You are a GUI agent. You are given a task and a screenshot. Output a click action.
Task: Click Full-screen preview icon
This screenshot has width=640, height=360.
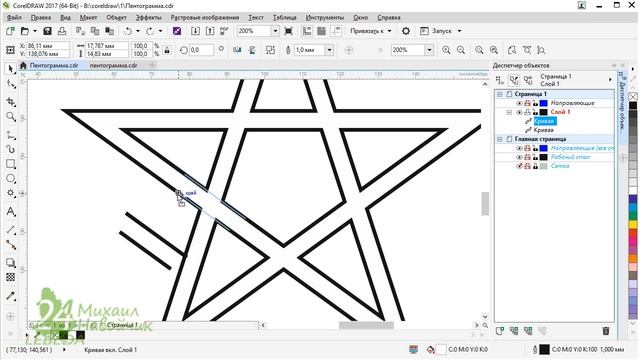click(289, 31)
